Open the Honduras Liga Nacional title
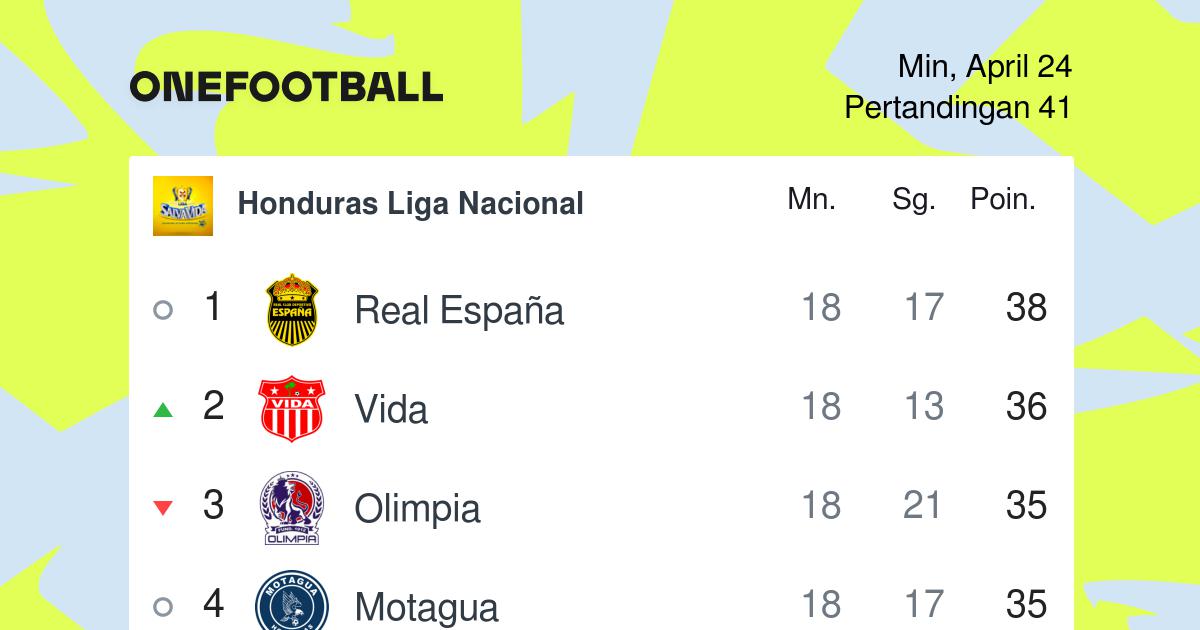This screenshot has width=1200, height=630. [x=410, y=204]
